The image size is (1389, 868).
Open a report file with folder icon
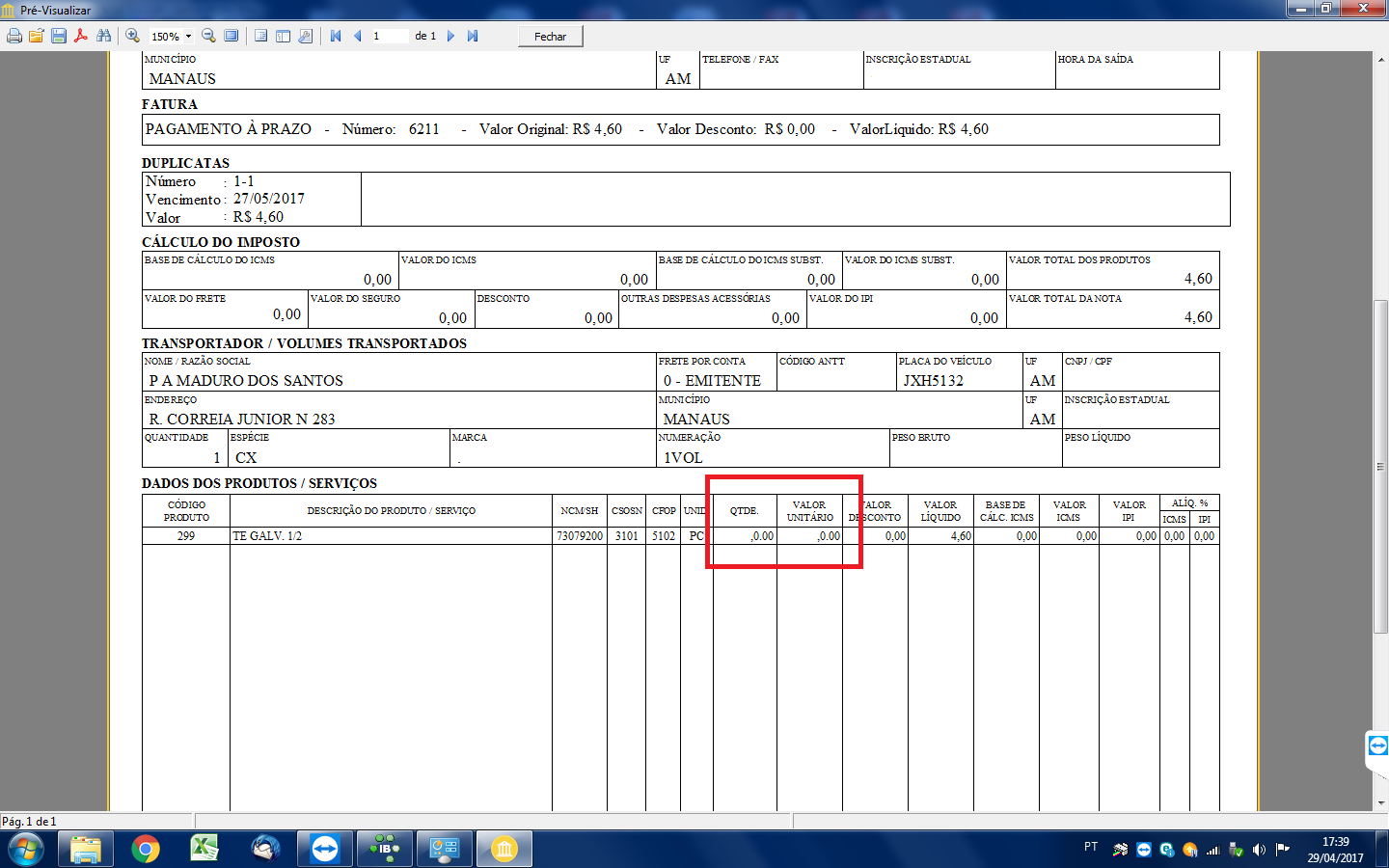[37, 36]
